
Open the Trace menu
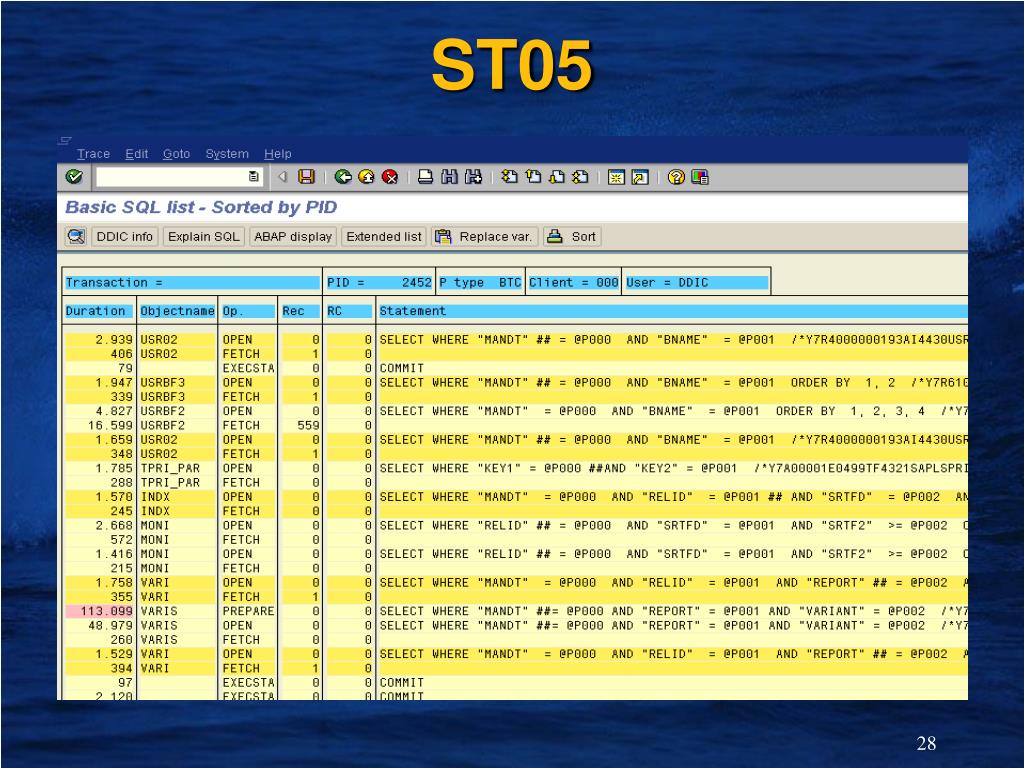(x=93, y=153)
